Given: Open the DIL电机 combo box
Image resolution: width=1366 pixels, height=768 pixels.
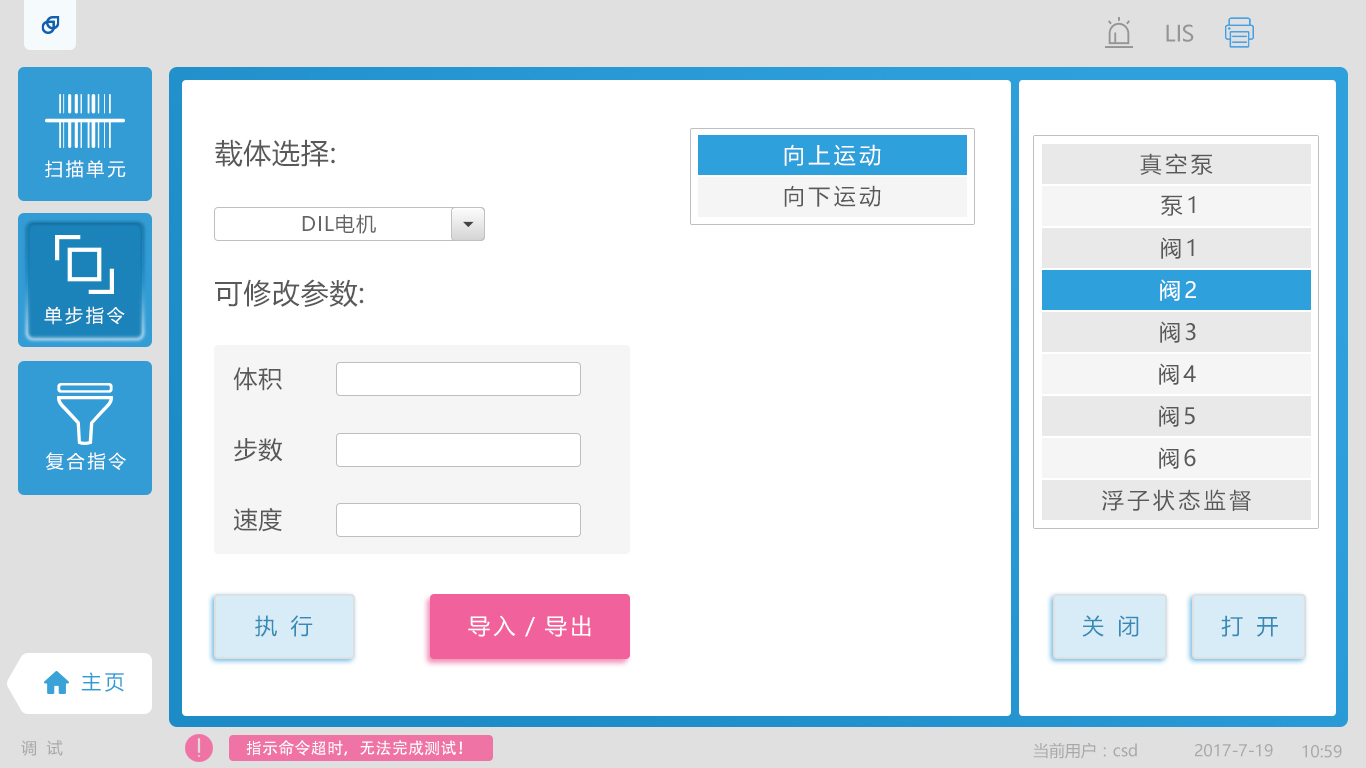Looking at the screenshot, I should 338,225.
